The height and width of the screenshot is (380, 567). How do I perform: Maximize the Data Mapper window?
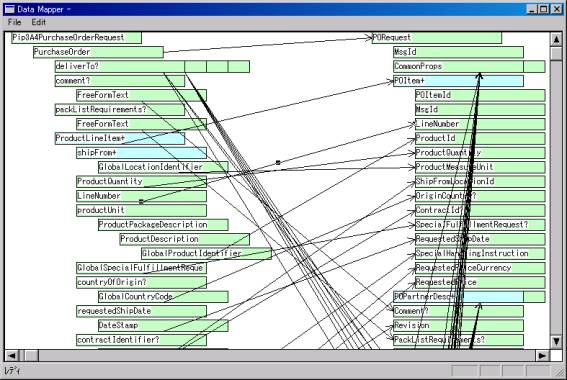(x=543, y=9)
